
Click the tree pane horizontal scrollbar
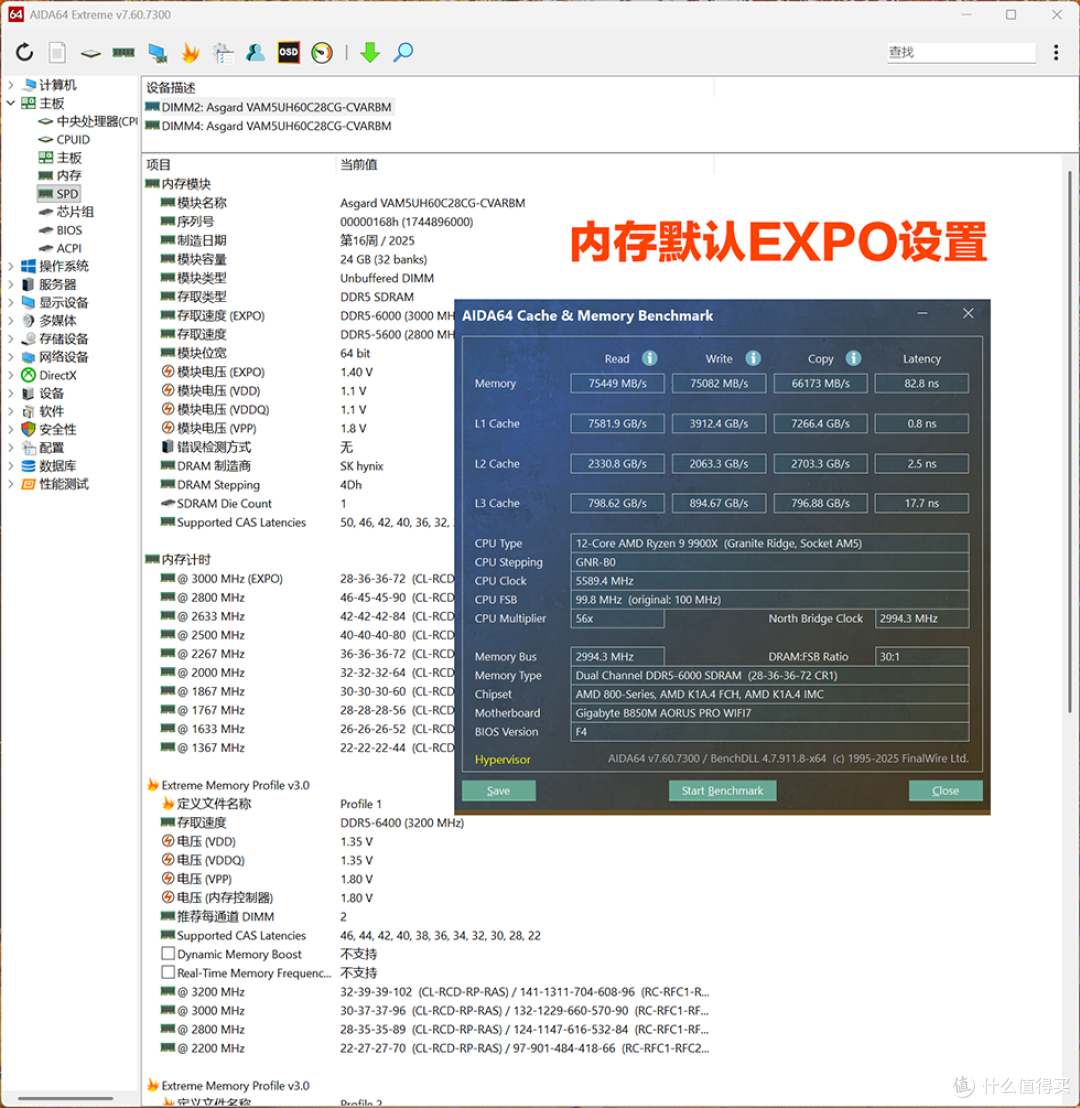coord(65,1098)
